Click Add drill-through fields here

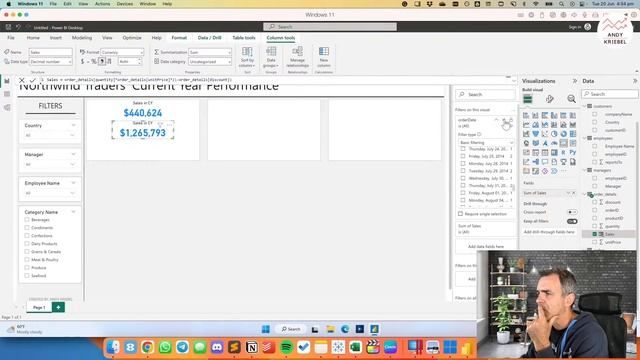click(x=549, y=232)
